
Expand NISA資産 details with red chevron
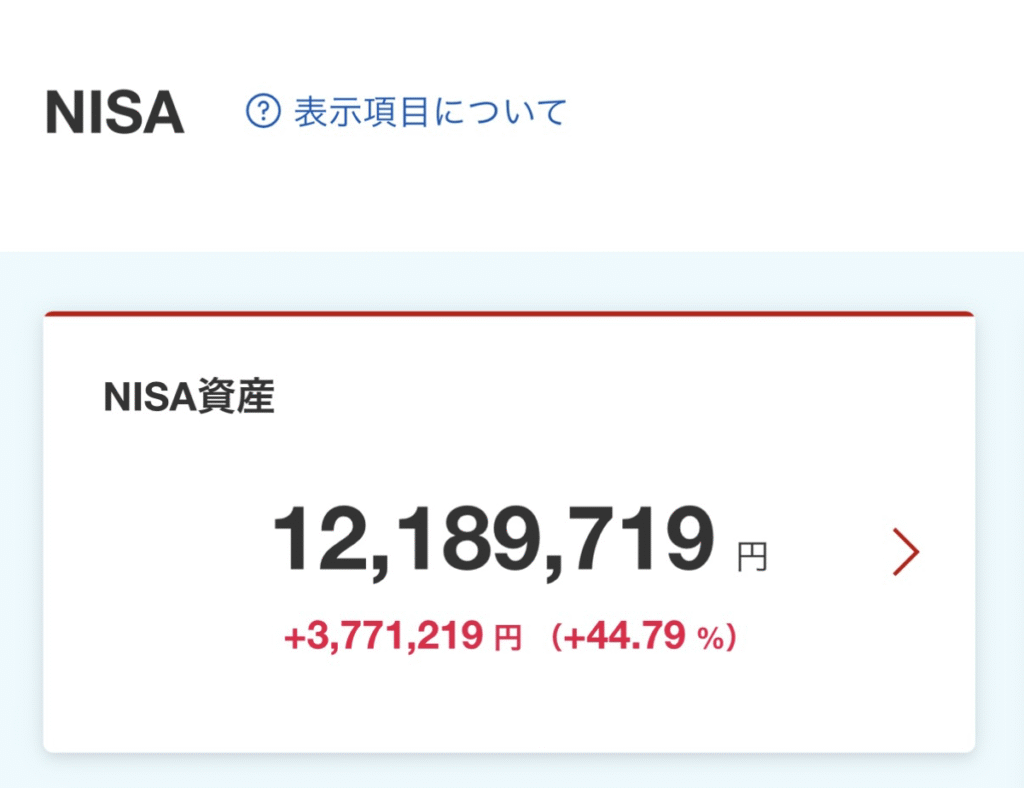(x=905, y=553)
